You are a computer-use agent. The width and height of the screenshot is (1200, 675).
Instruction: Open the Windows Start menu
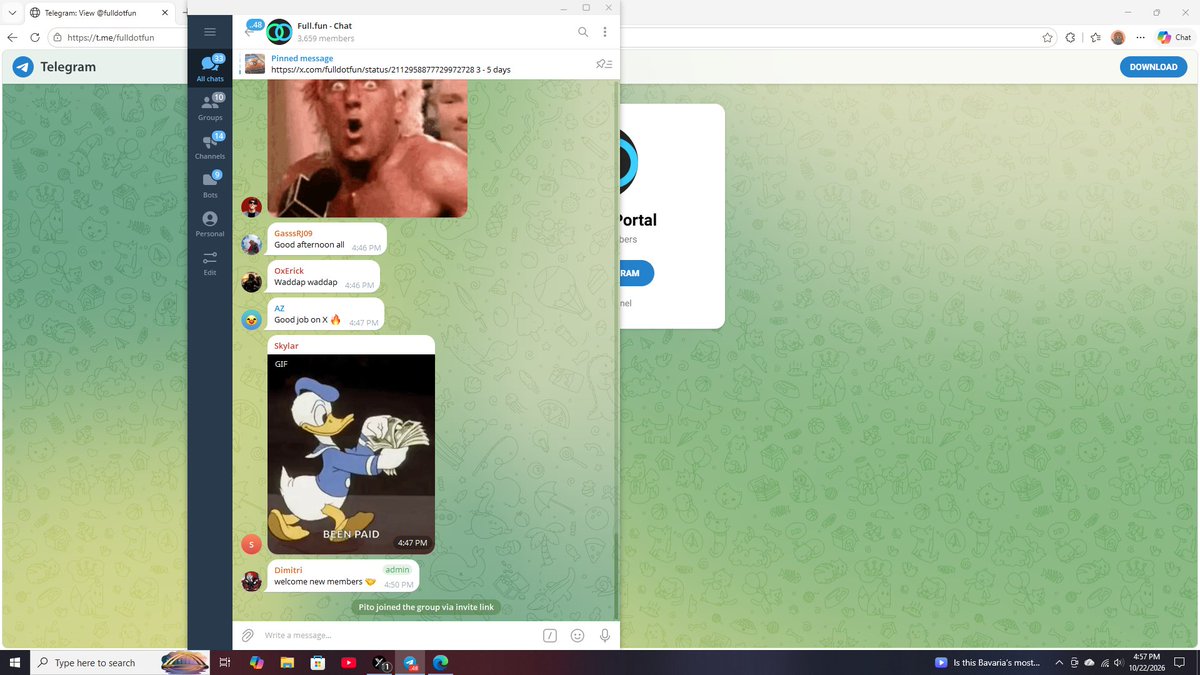[x=15, y=662]
